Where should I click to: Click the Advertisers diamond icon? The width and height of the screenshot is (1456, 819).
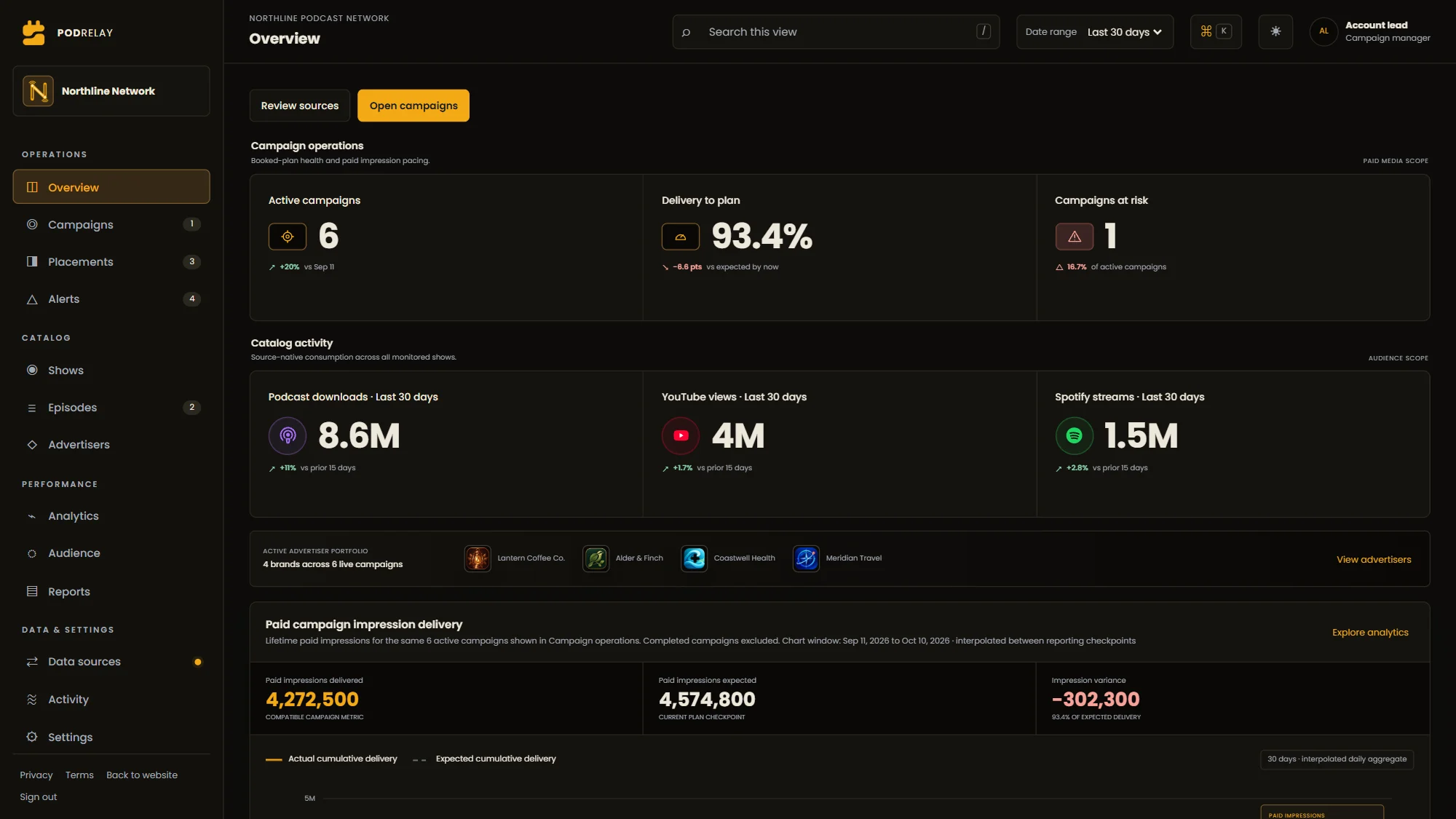point(32,445)
